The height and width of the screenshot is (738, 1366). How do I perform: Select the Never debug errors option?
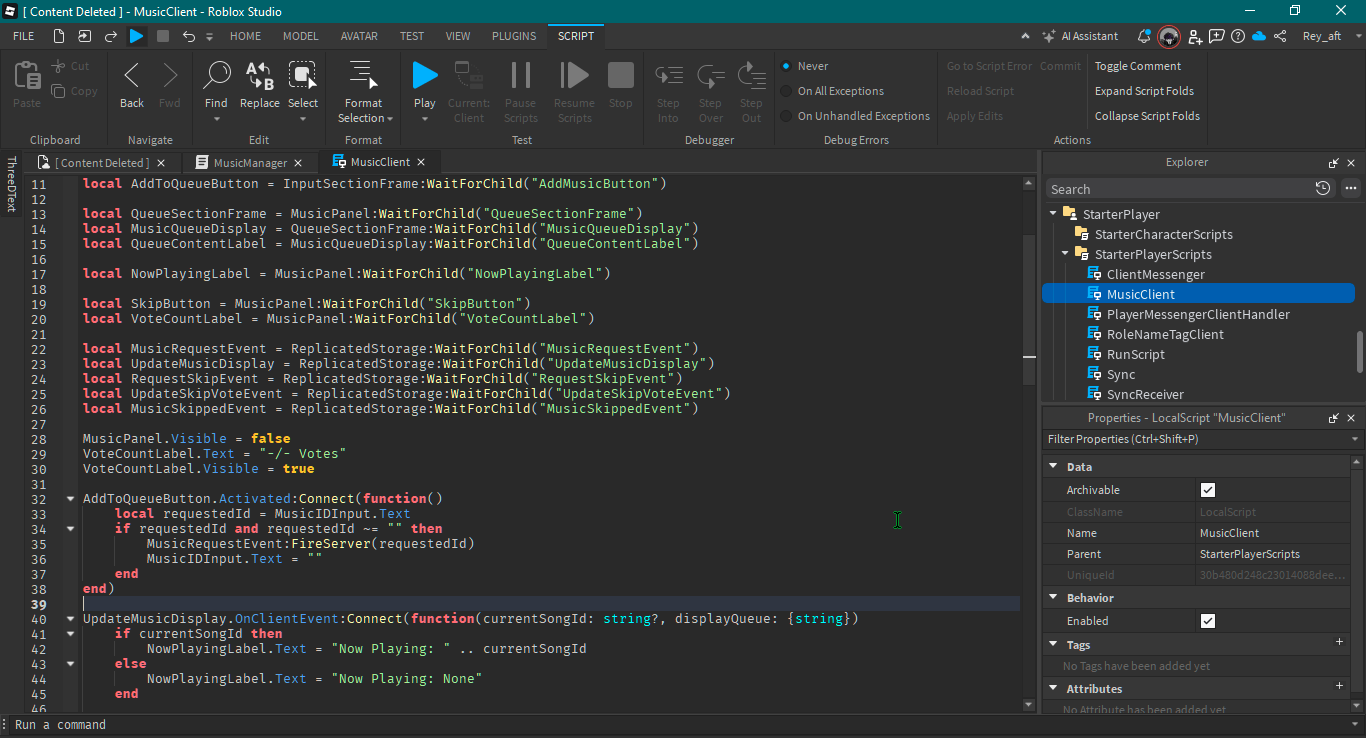[787, 66]
